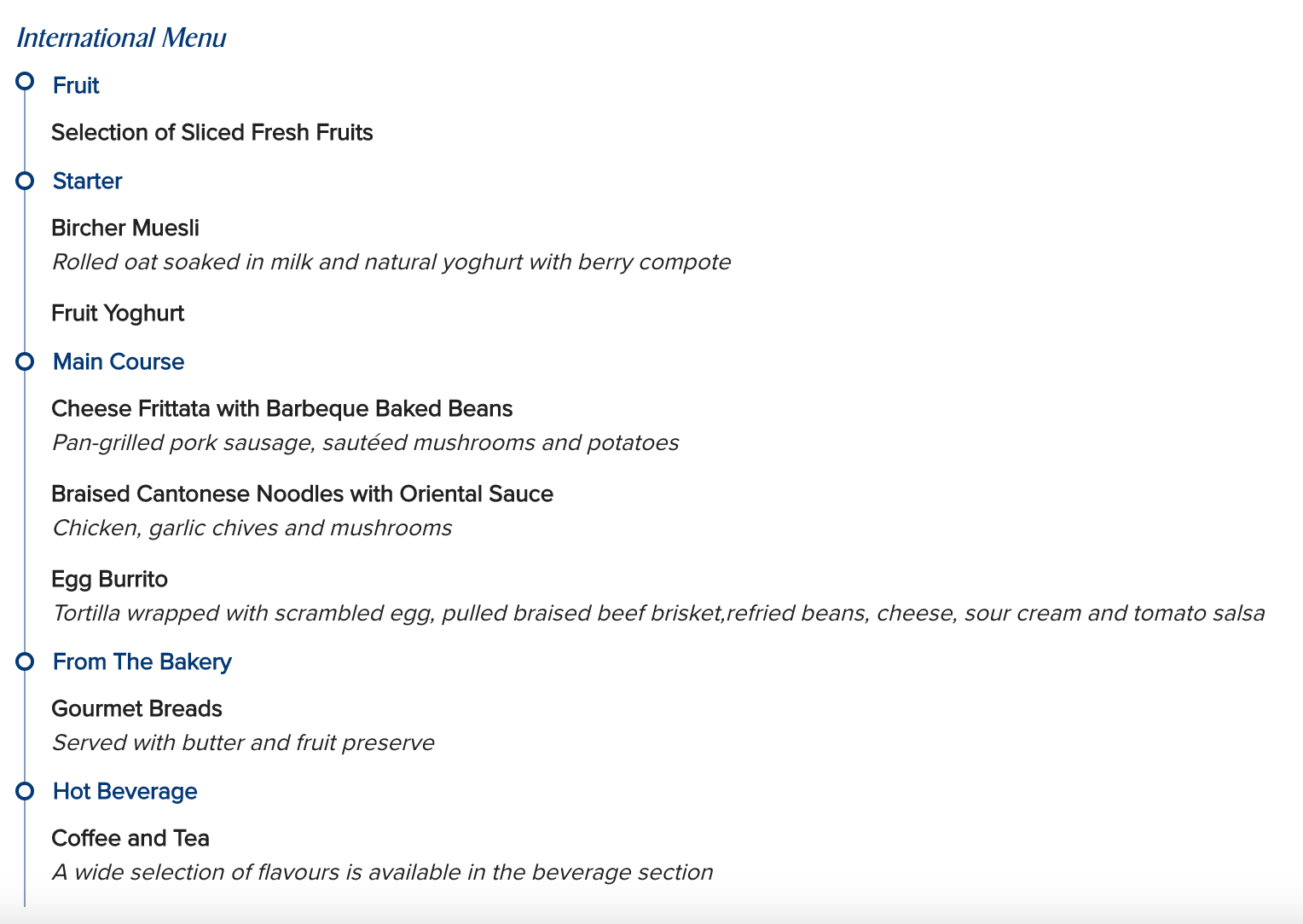Choose Cheese Frittata with Barbeque Baked Beans
Viewport: 1303px width, 924px height.
point(282,408)
